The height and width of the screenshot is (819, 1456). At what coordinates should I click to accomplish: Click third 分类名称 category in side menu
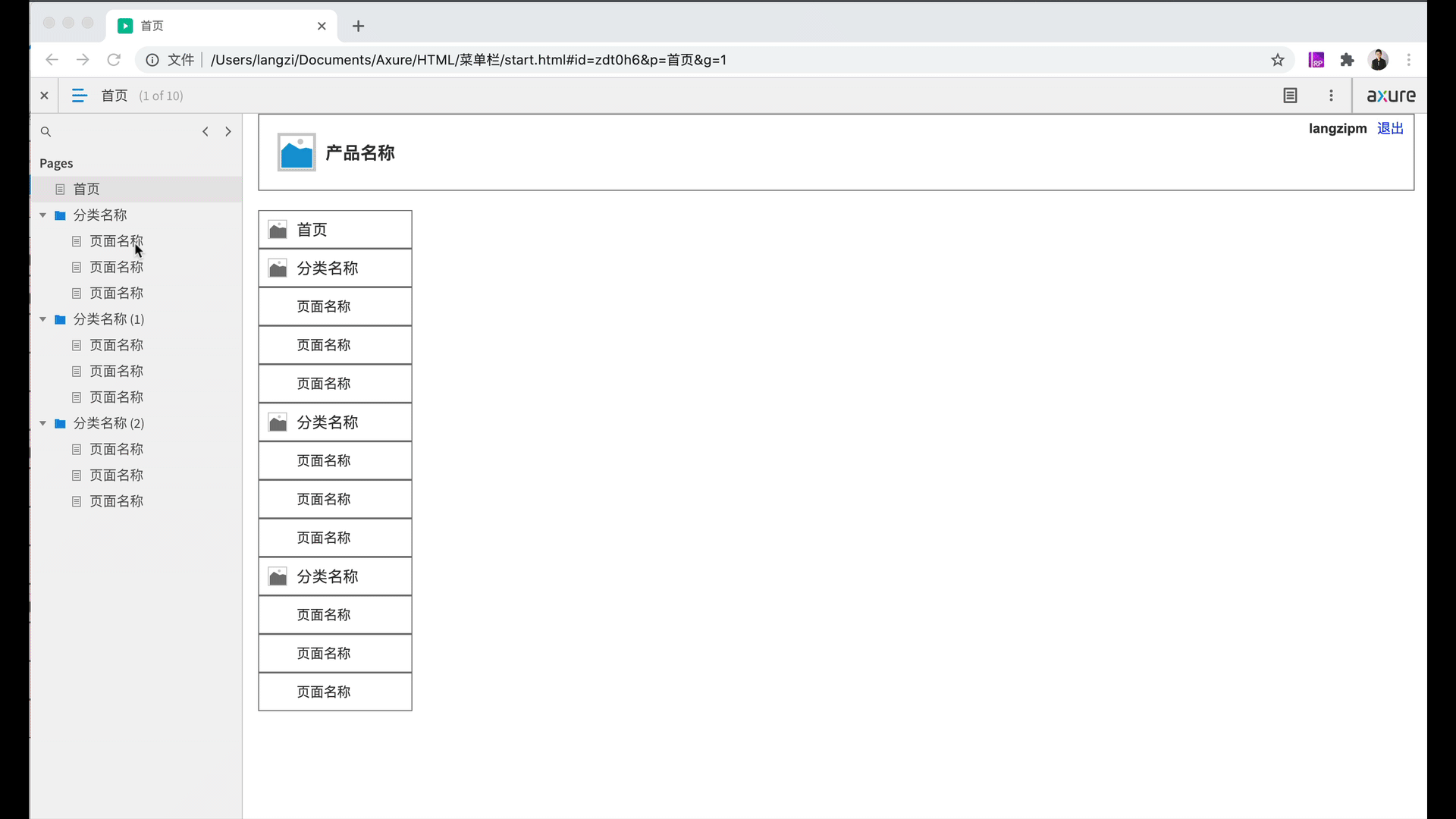(x=335, y=576)
